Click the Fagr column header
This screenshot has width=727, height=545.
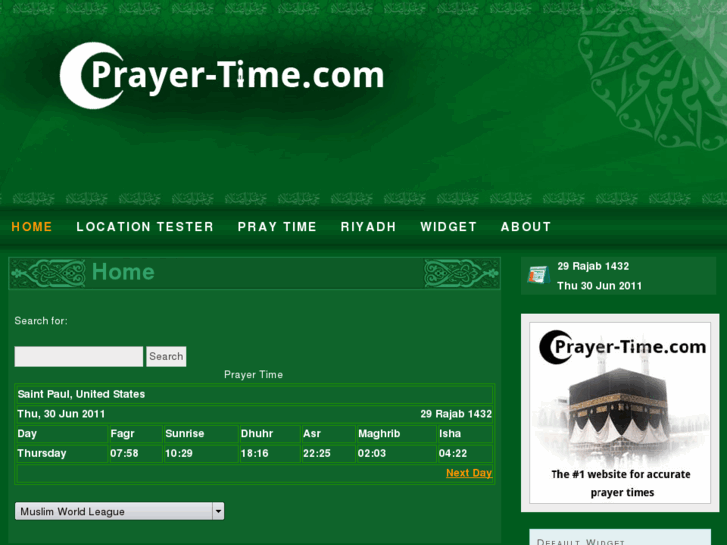[x=135, y=434]
